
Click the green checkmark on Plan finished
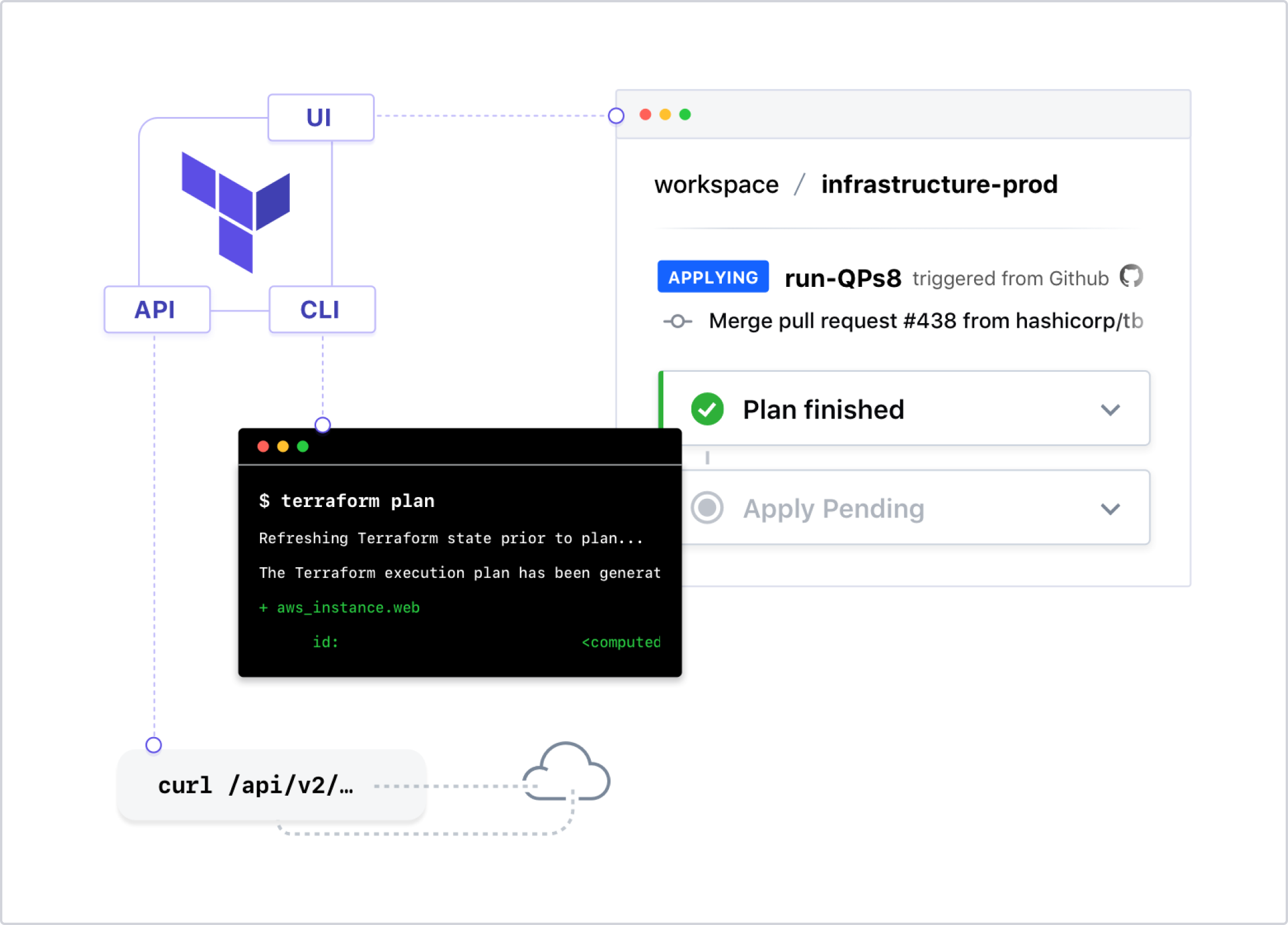[707, 409]
